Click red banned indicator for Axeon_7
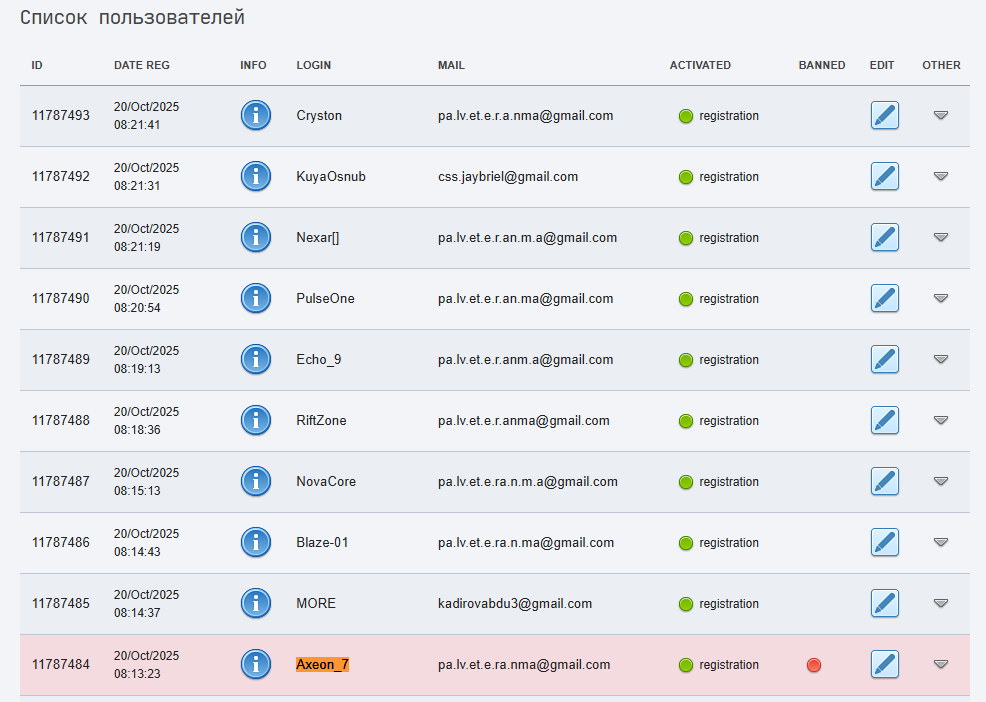Screen dimensions: 986x702 [x=814, y=665]
